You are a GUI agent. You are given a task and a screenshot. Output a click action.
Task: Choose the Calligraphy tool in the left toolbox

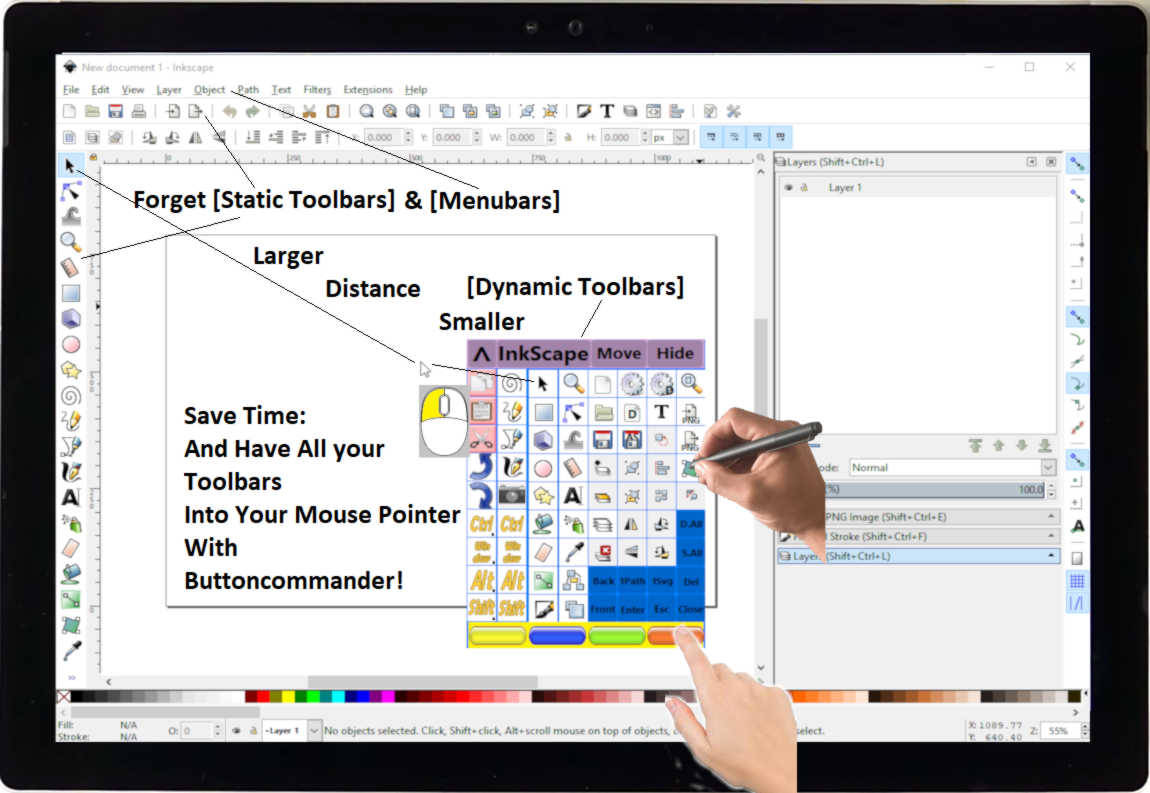pos(70,472)
